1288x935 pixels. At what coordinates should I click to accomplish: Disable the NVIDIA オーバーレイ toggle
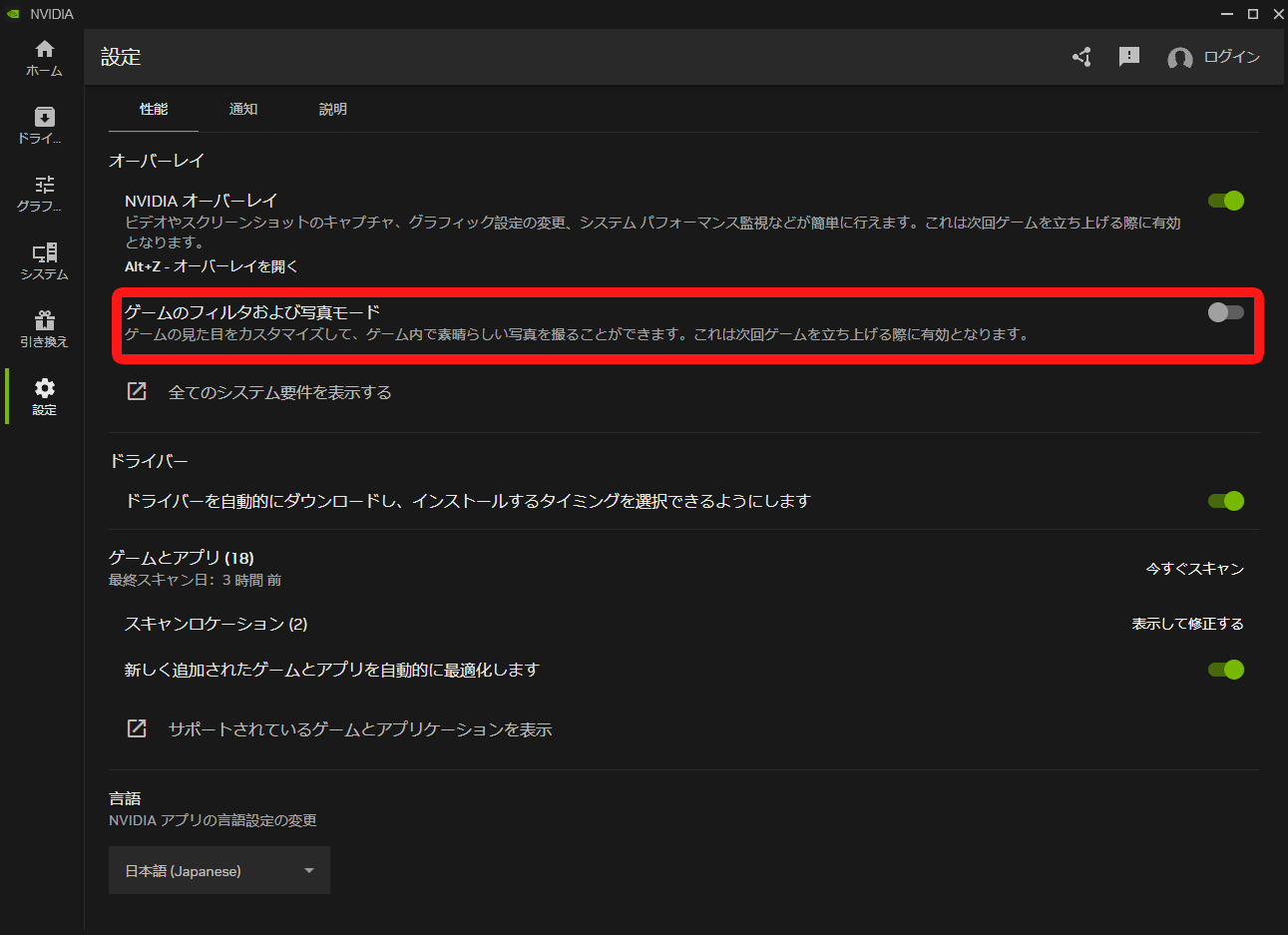coord(1226,201)
